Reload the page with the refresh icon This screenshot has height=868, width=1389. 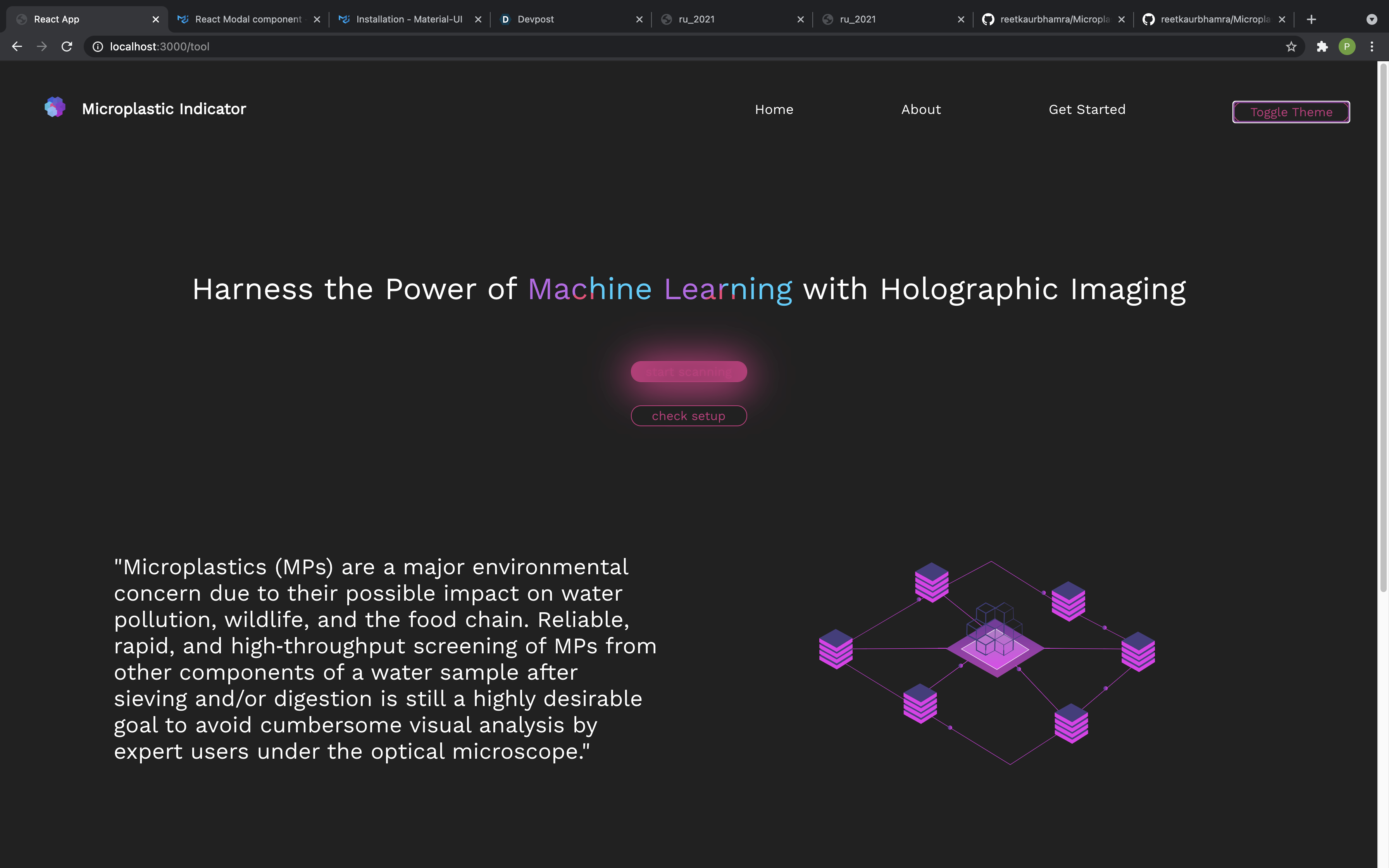[x=67, y=46]
